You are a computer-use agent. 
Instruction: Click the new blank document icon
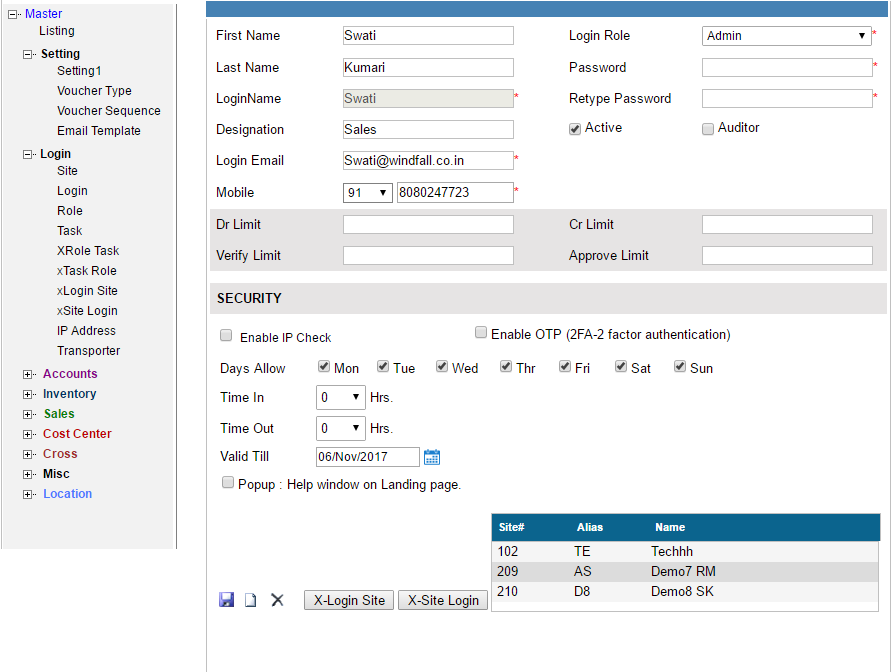(251, 600)
